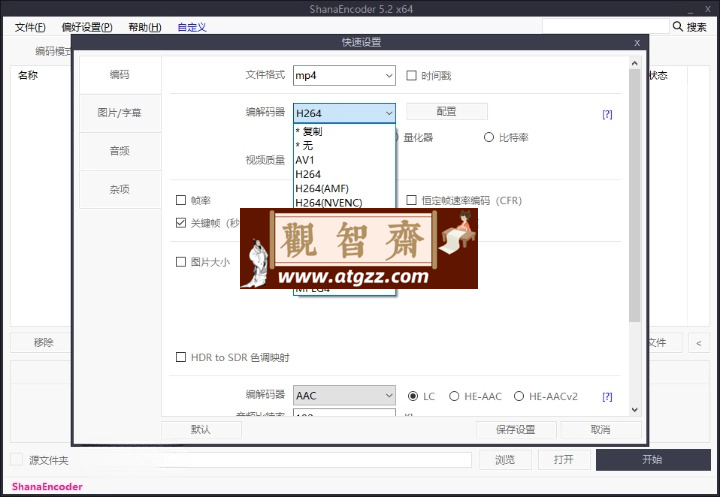
Task: Choose H264(AMF) from codec list
Action: pyautogui.click(x=344, y=188)
